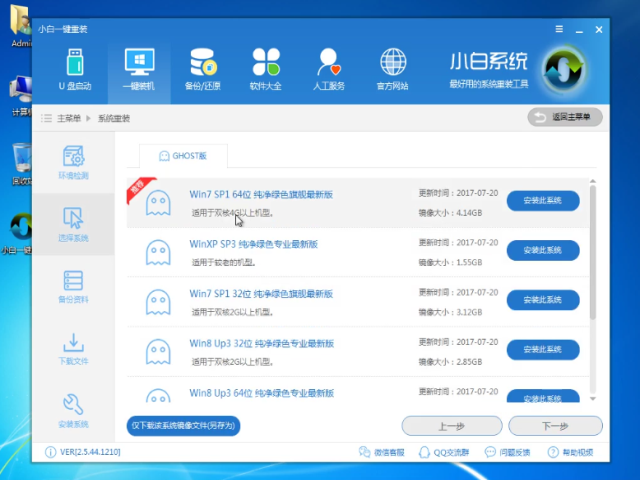The image size is (640, 480).
Task: Select 备份资料 step in sidebar
Action: (73, 286)
